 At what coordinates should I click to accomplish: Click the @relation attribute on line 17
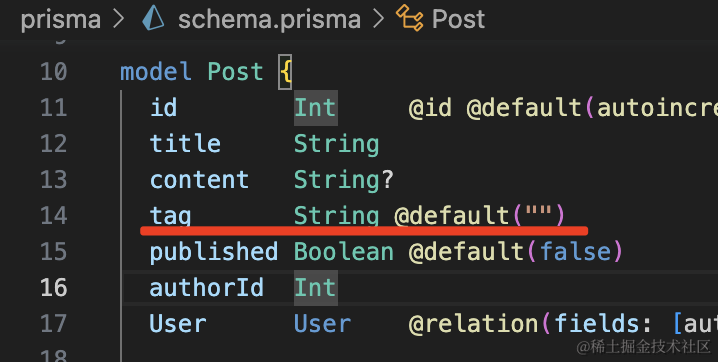[473, 324]
